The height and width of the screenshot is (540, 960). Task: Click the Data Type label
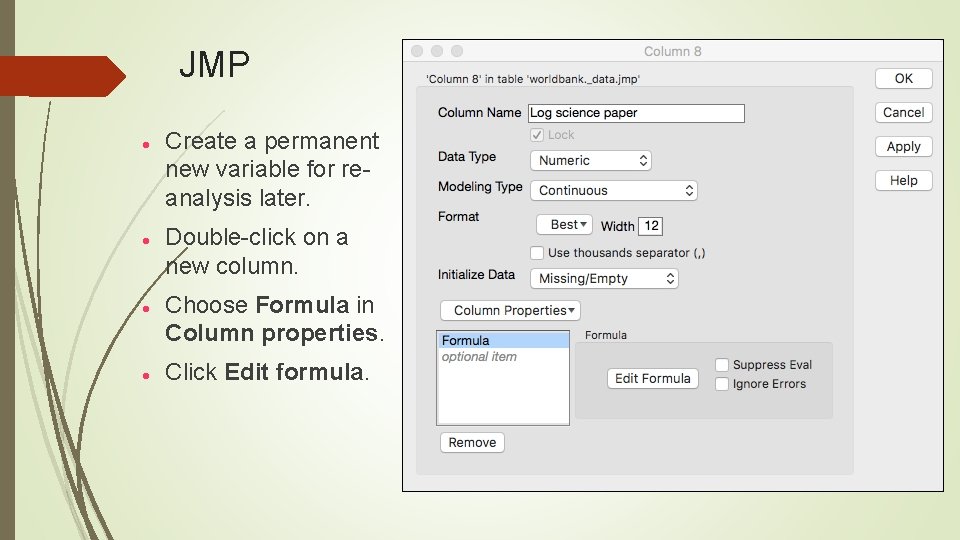pyautogui.click(x=467, y=157)
